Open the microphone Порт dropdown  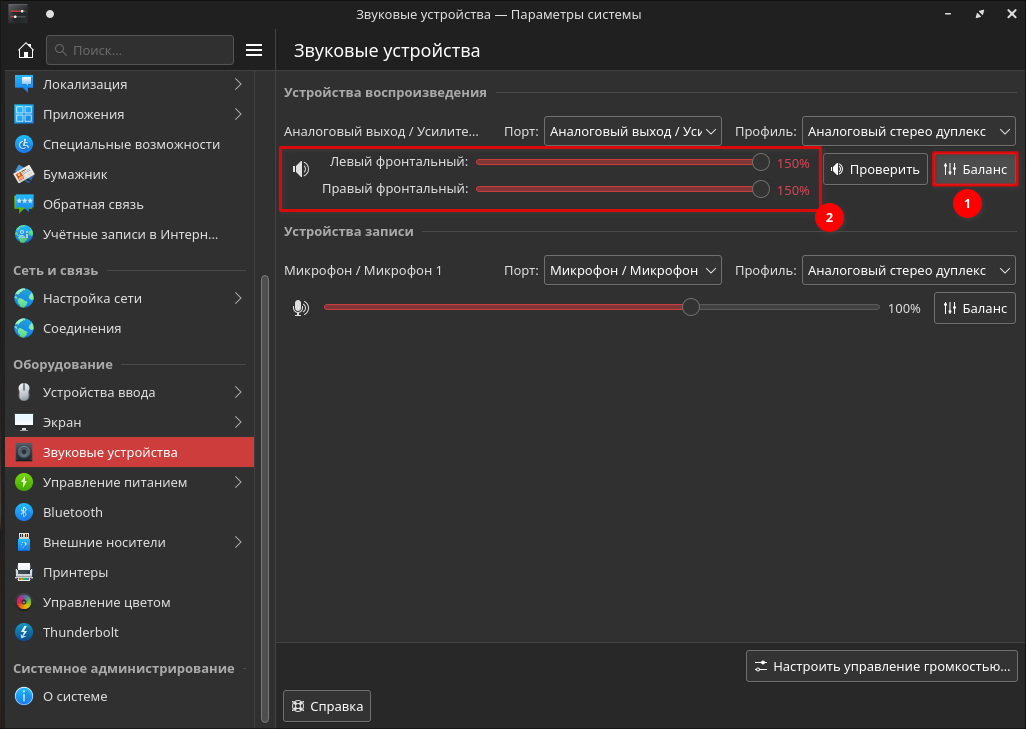click(633, 270)
